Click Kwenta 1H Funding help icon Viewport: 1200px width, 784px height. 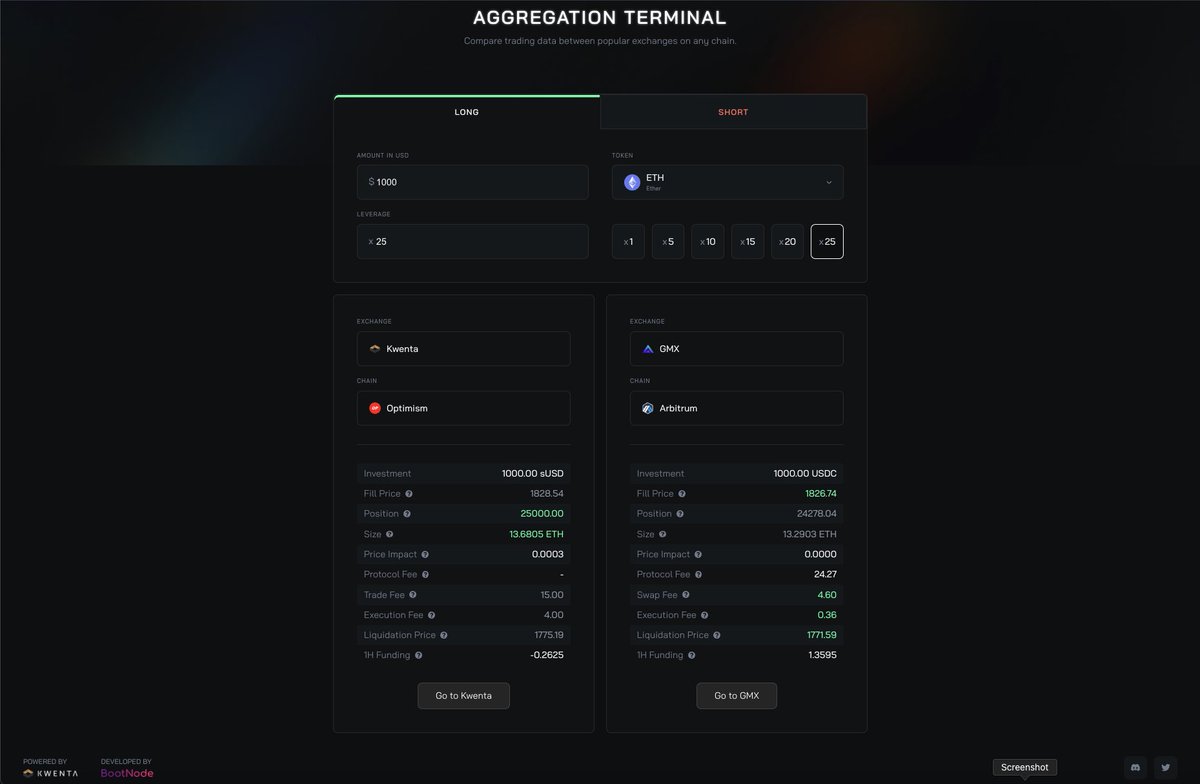[419, 655]
